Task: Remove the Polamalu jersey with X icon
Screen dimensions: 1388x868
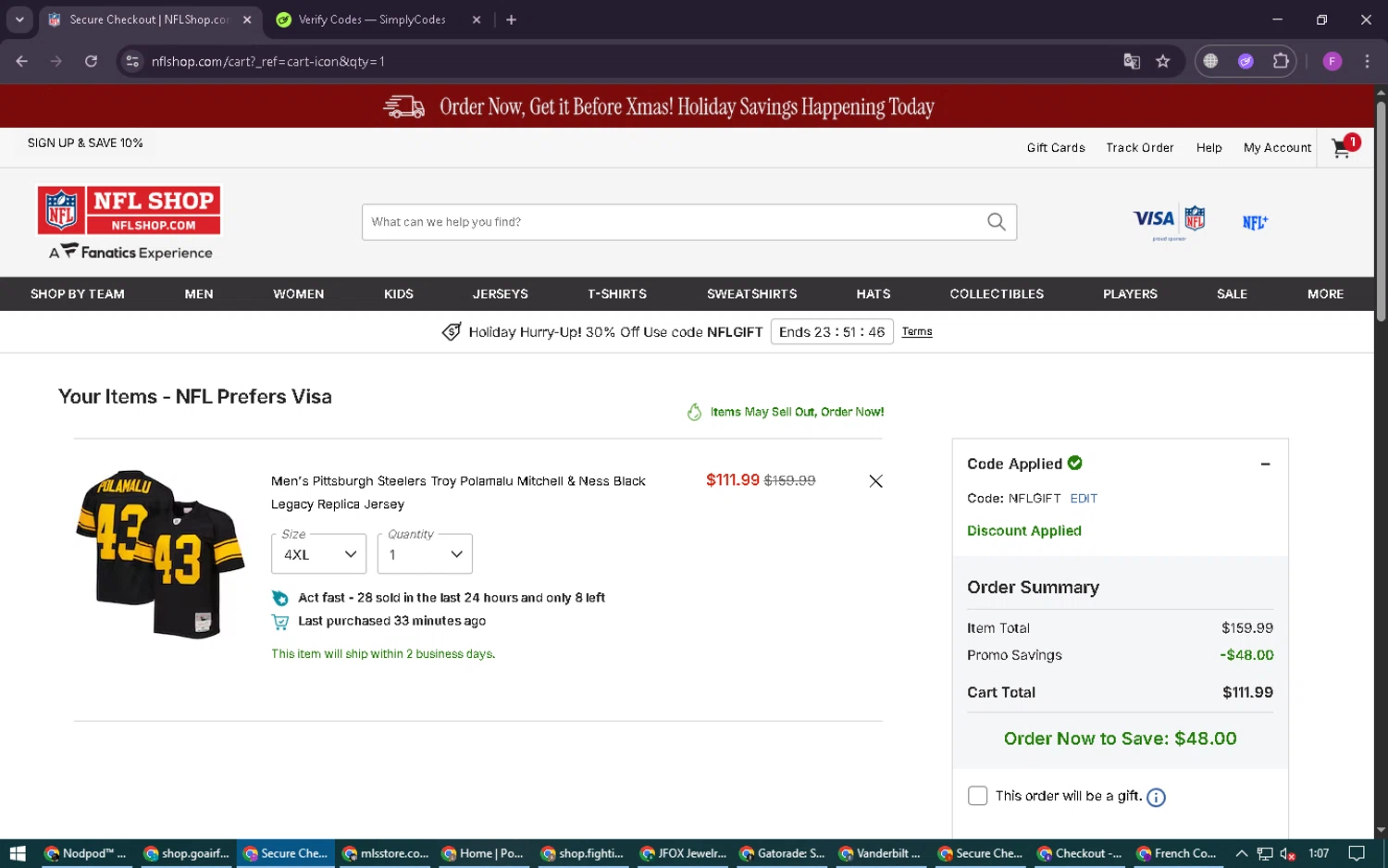Action: click(875, 481)
